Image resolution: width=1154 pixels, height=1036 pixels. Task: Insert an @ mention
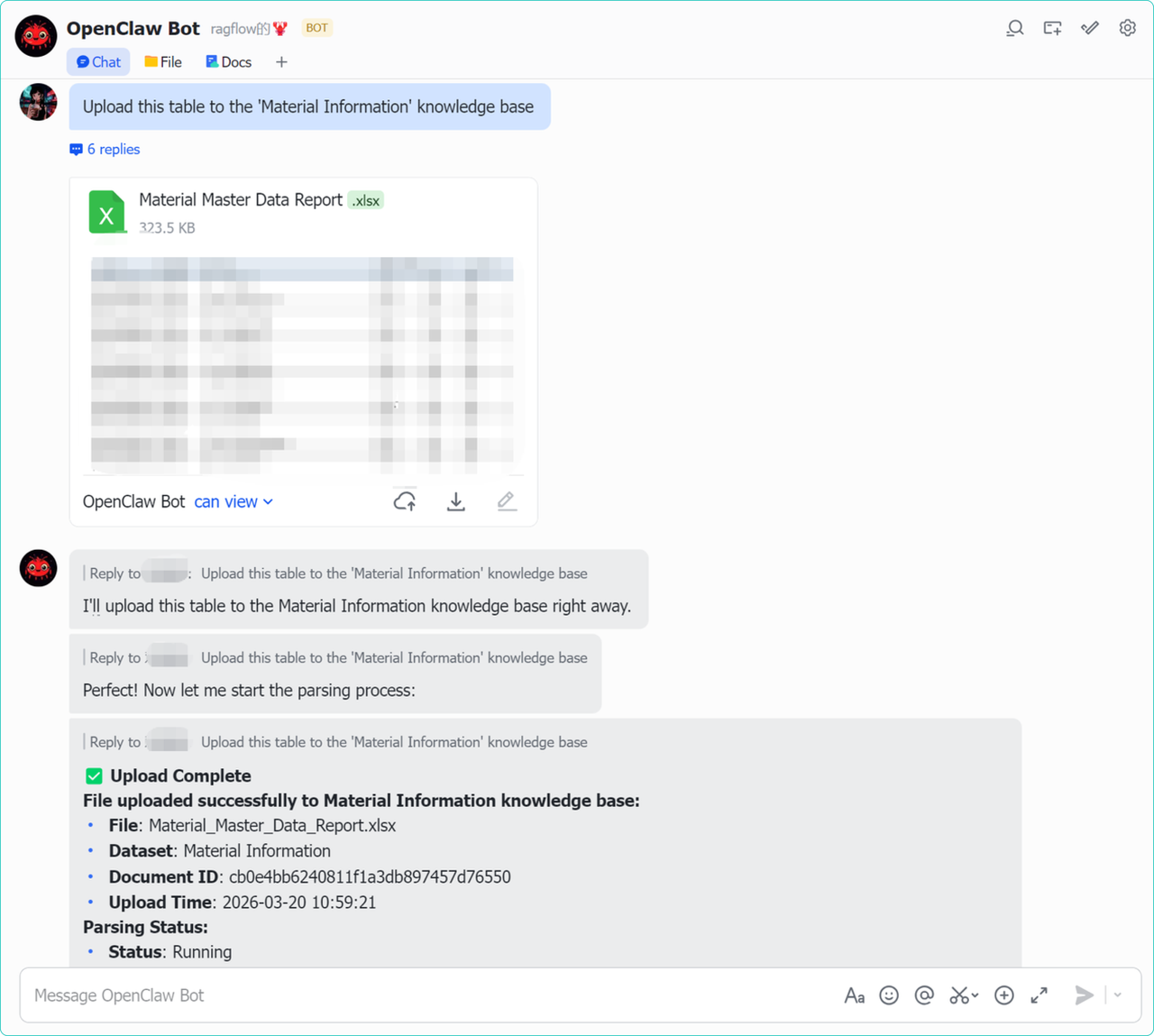point(924,995)
